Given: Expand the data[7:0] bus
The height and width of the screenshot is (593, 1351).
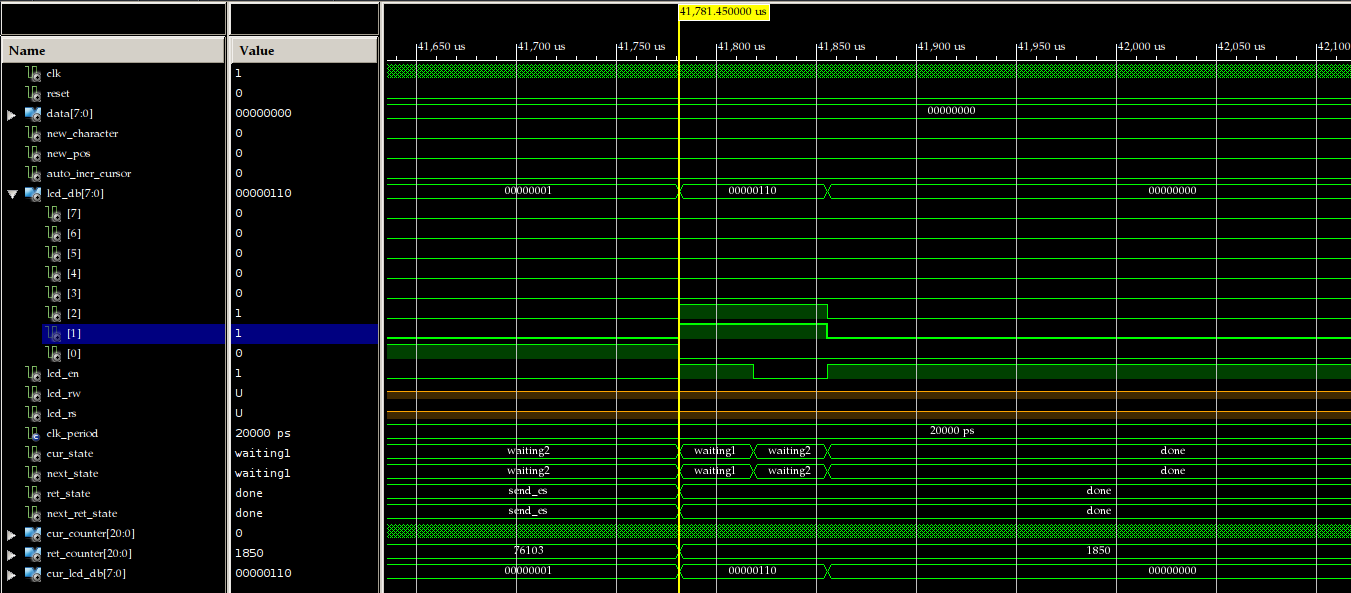Looking at the screenshot, I should (x=12, y=114).
